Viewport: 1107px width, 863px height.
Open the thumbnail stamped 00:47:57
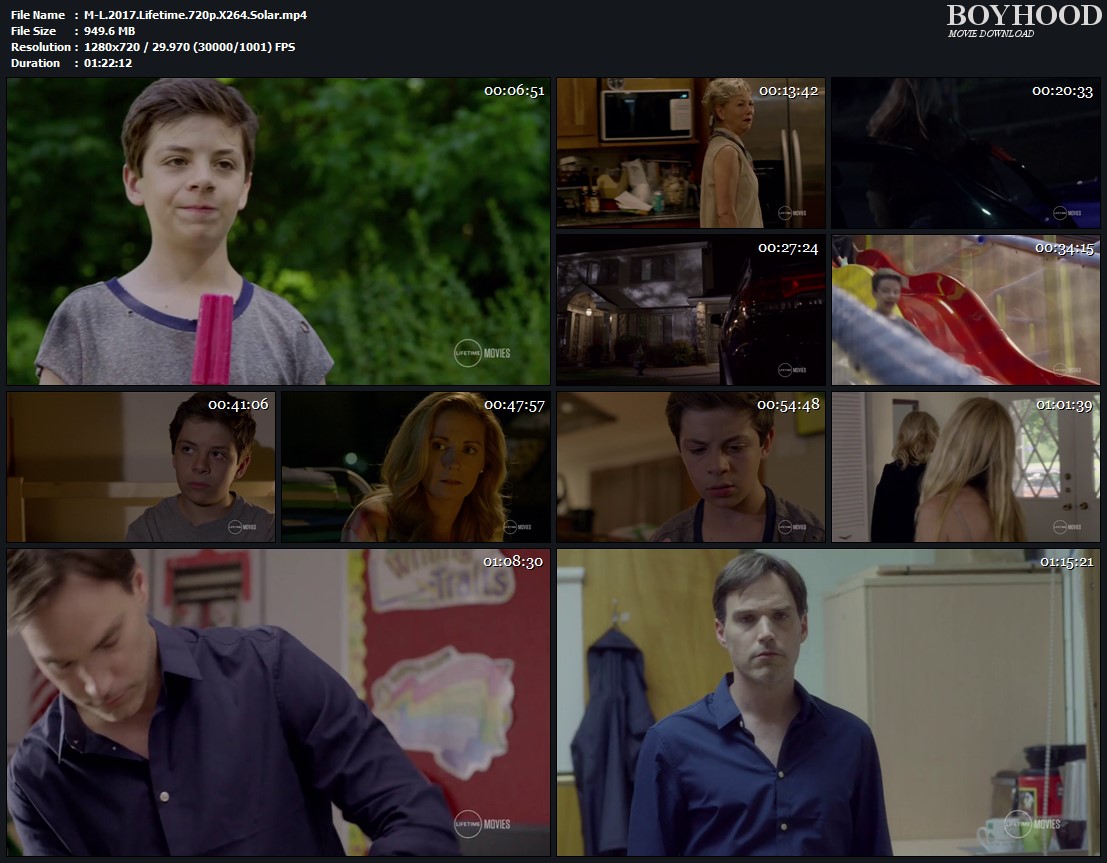[x=415, y=467]
